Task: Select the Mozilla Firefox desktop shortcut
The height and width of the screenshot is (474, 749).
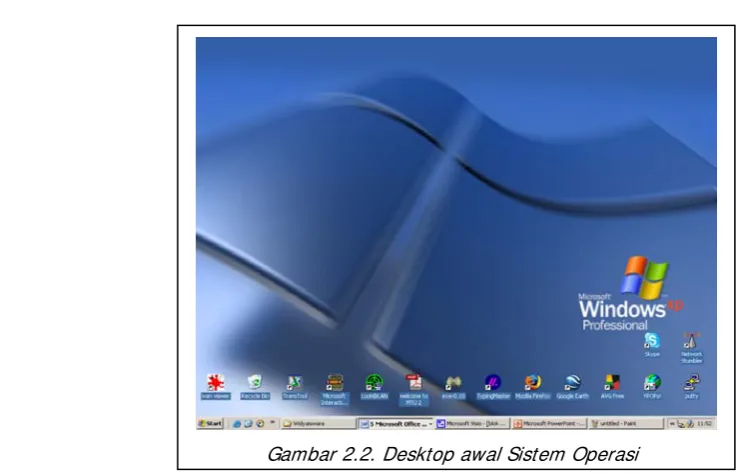Action: pyautogui.click(x=533, y=387)
